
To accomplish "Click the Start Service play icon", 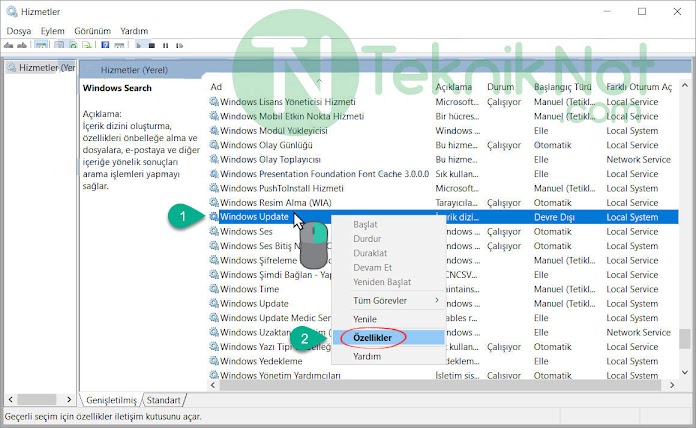I will tap(138, 45).
